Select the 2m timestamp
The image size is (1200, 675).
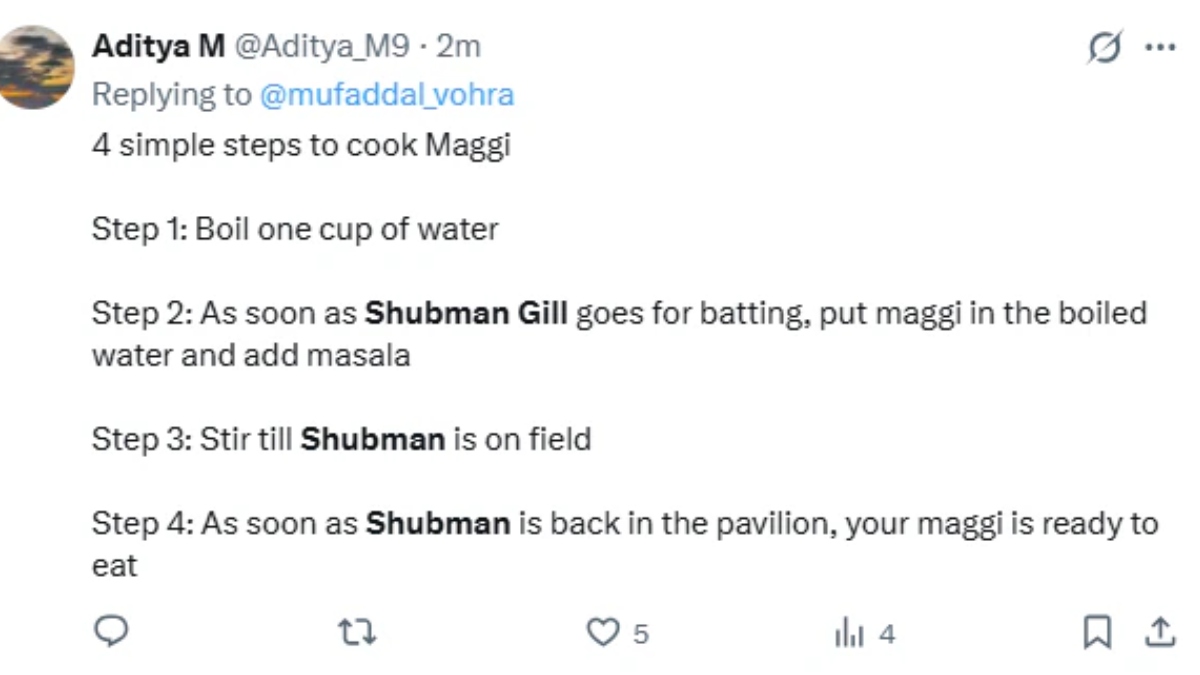click(459, 44)
